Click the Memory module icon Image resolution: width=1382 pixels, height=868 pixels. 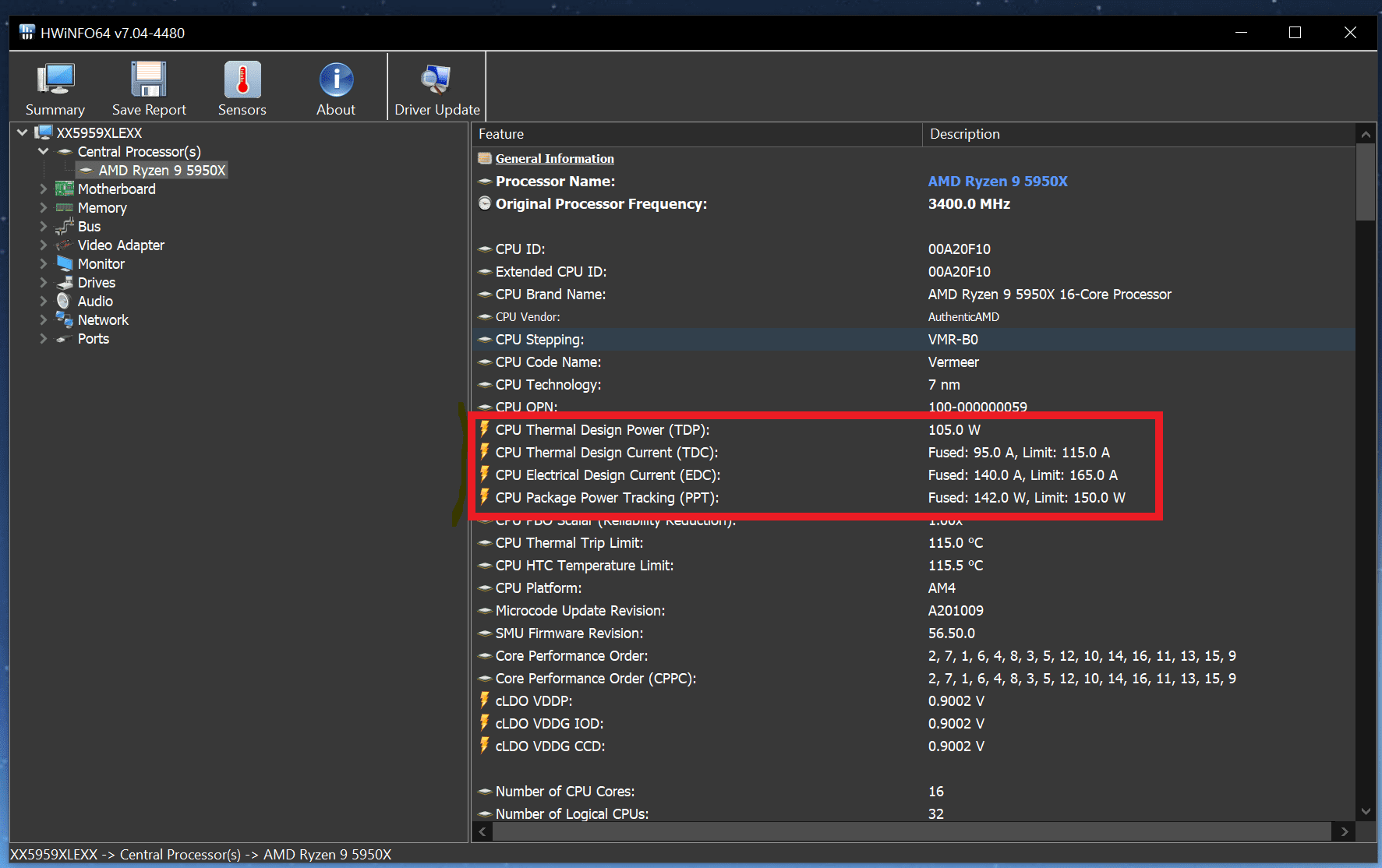click(x=65, y=208)
